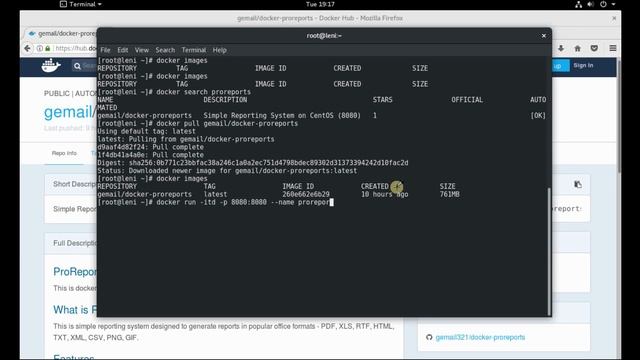This screenshot has width=640, height=360.
Task: Open the Firefox hamburger menu
Action: [x=613, y=48]
